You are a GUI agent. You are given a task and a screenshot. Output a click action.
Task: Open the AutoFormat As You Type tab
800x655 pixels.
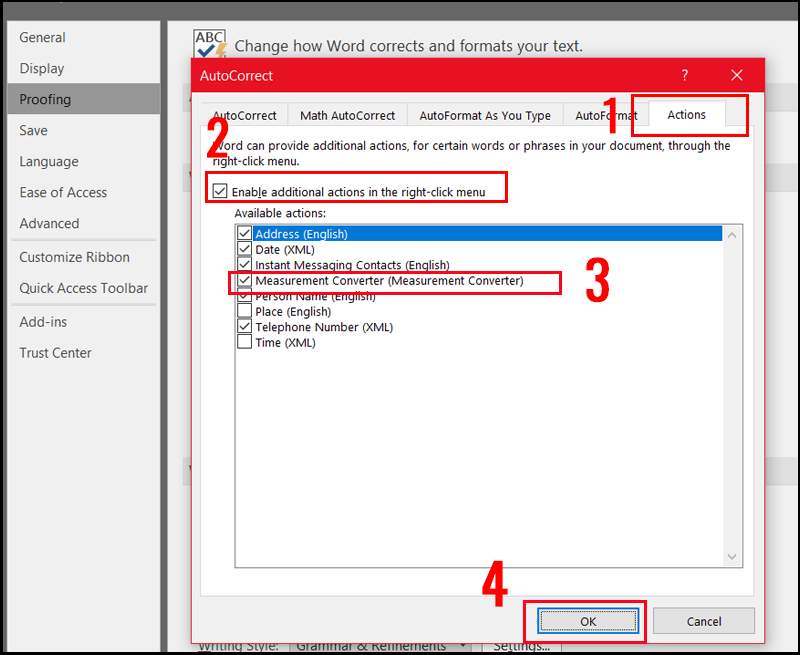(485, 115)
